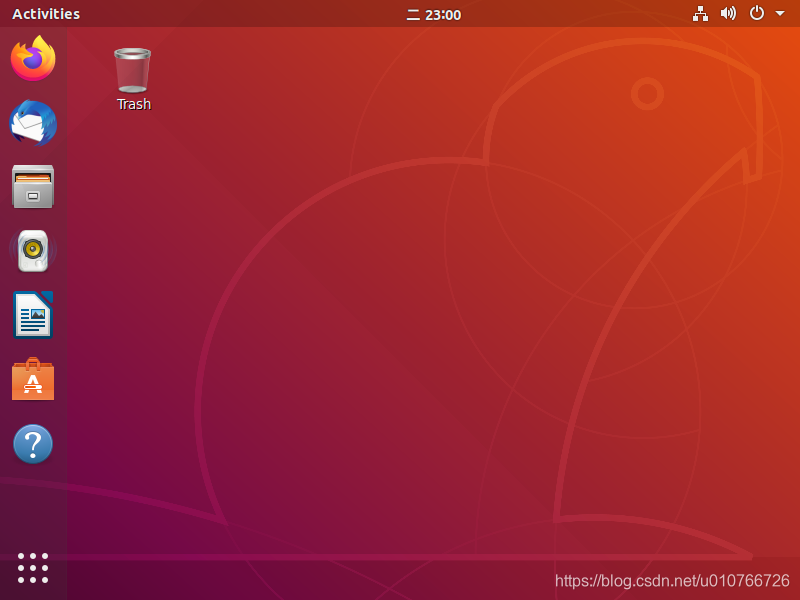Launch Rhythmbox music player
Screen dimensions: 800x600
coord(33,251)
